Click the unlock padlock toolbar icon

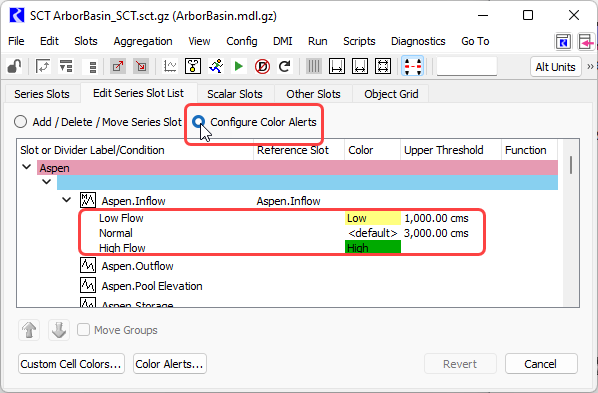(x=14, y=67)
